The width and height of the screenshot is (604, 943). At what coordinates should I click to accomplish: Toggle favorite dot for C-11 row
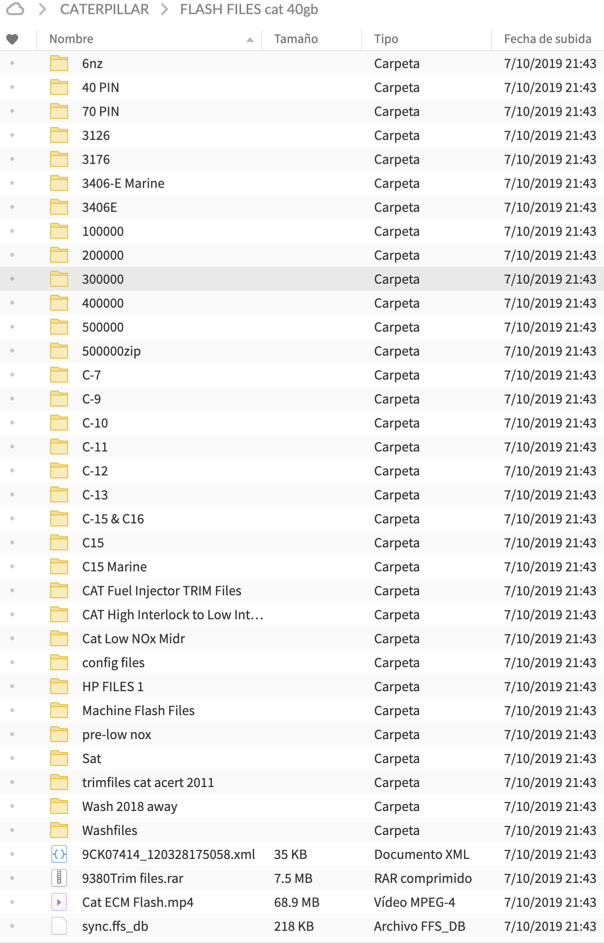click(x=12, y=447)
